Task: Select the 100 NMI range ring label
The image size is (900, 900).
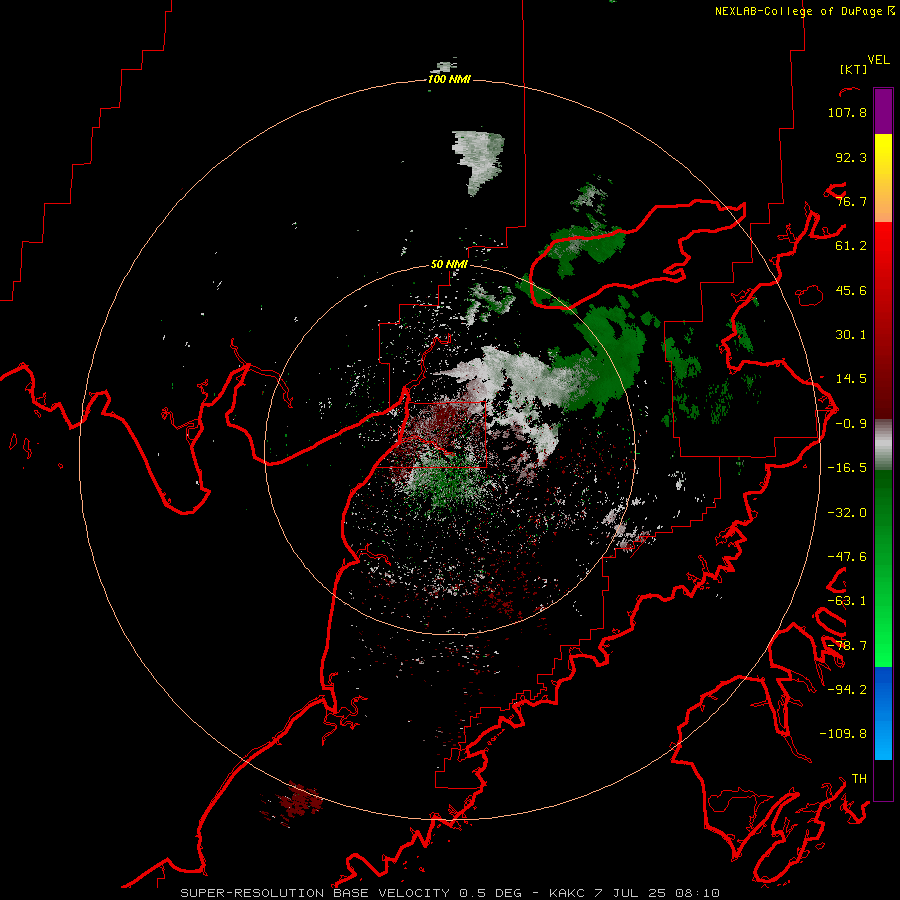Action: pos(449,79)
